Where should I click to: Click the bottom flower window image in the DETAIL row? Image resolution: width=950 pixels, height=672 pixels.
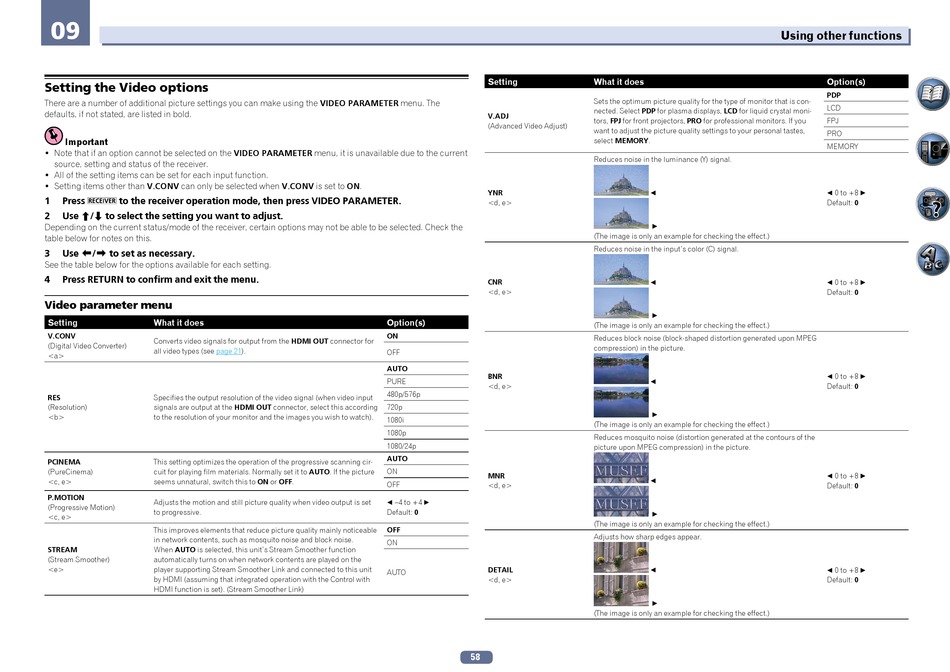[x=621, y=591]
